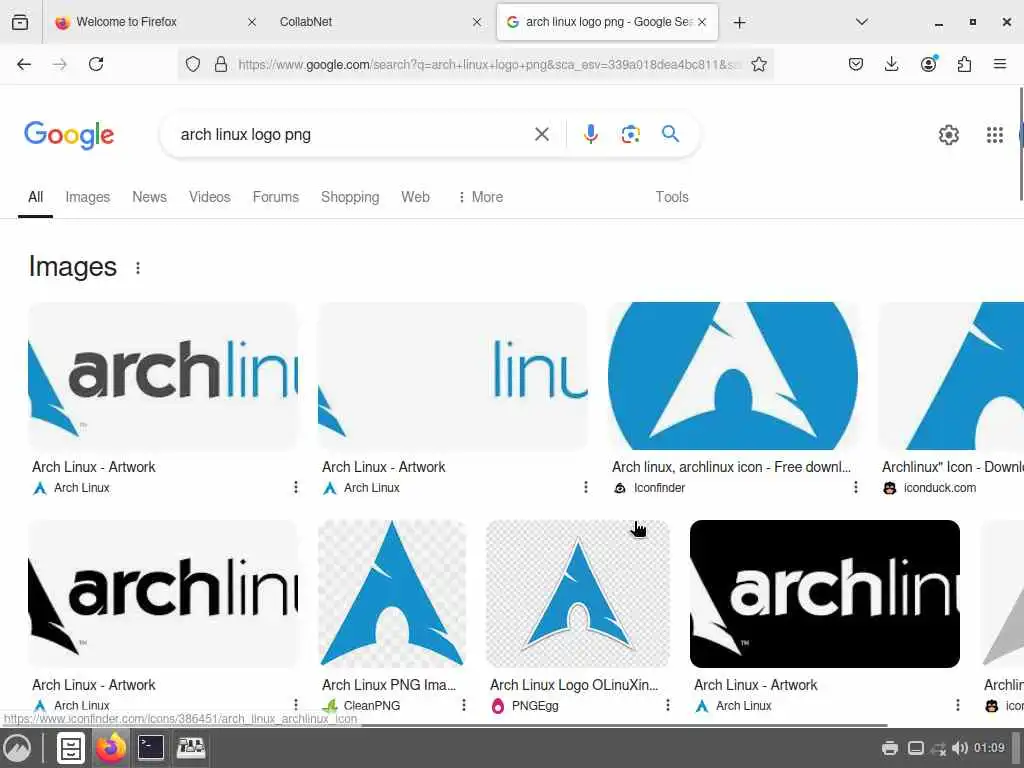Open new tab with plus button
Image resolution: width=1024 pixels, height=768 pixels.
click(x=739, y=23)
